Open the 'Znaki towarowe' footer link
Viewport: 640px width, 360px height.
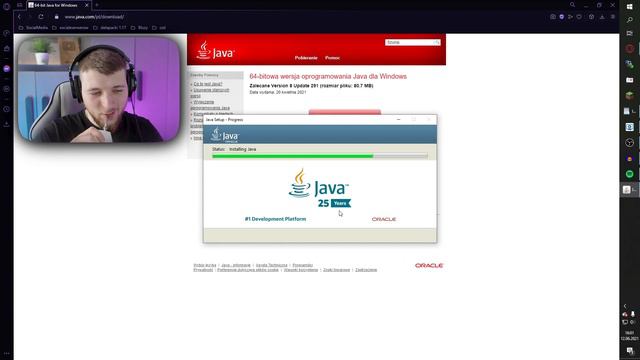coord(336,270)
